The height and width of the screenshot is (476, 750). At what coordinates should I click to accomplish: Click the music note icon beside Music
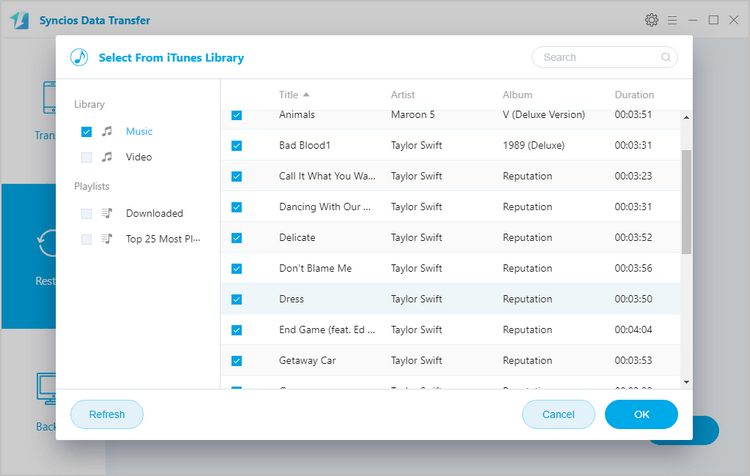coord(107,131)
